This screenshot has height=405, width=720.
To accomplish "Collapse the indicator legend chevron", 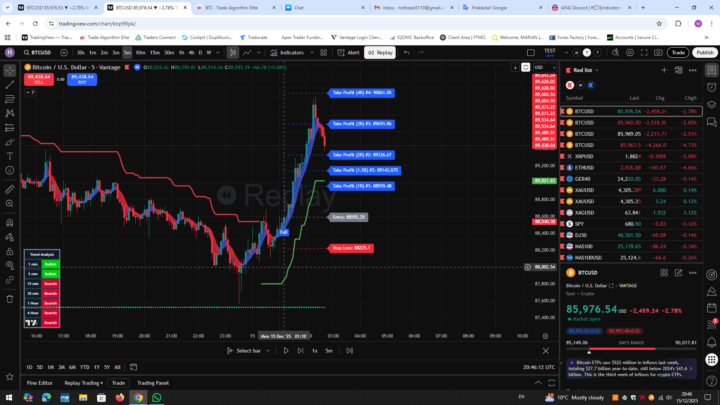I will [30, 93].
